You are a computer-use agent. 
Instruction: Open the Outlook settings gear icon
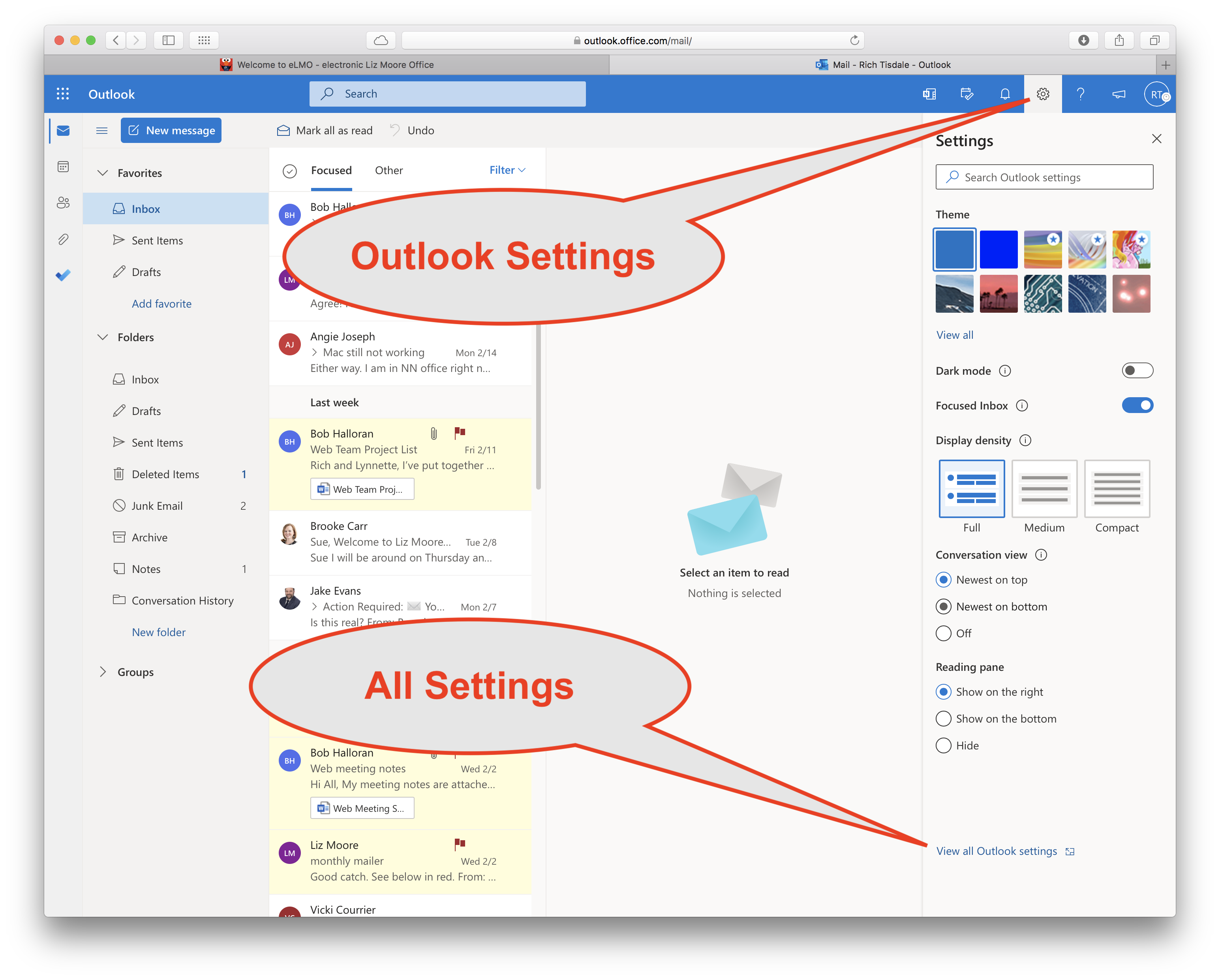1042,94
